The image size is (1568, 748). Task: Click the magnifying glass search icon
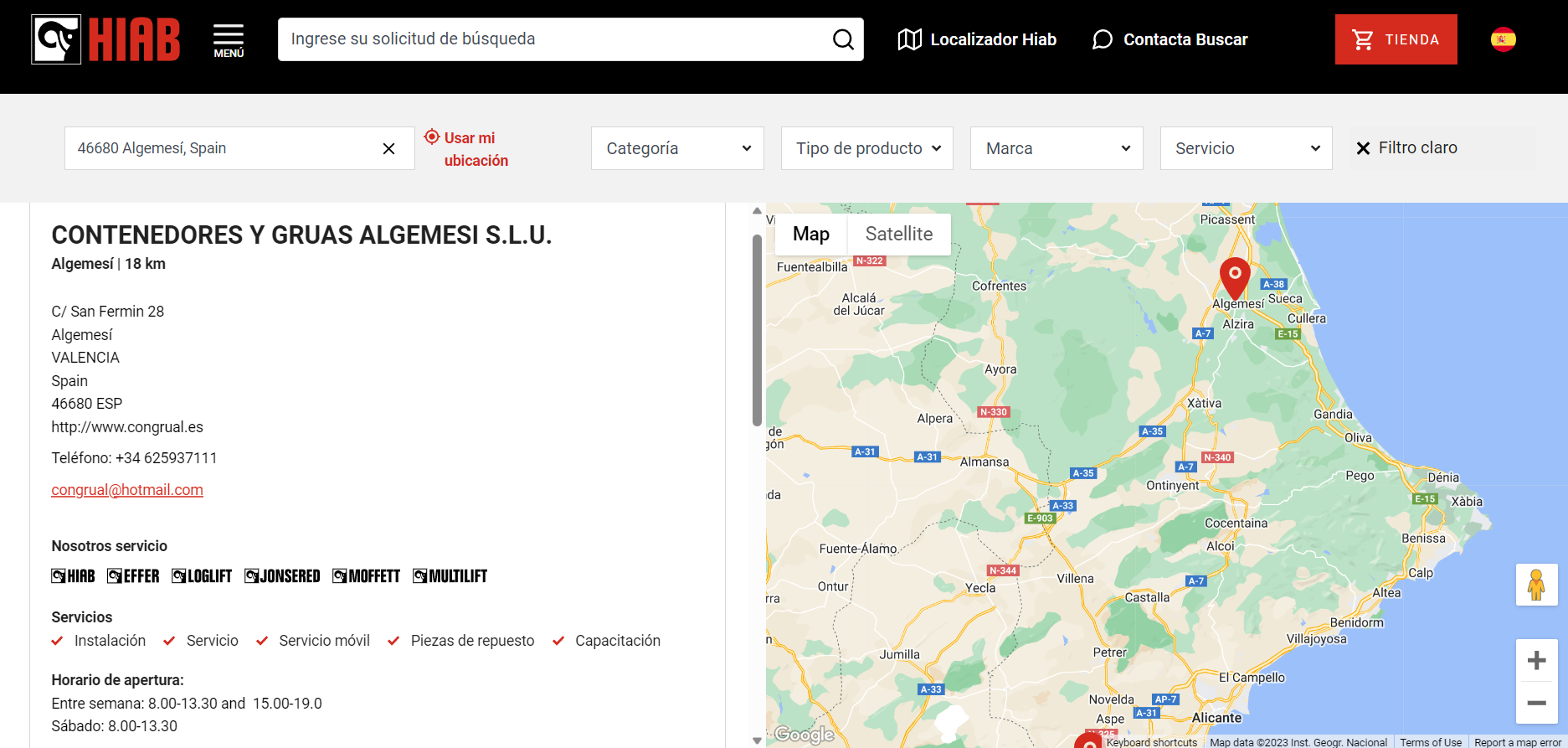[x=843, y=39]
